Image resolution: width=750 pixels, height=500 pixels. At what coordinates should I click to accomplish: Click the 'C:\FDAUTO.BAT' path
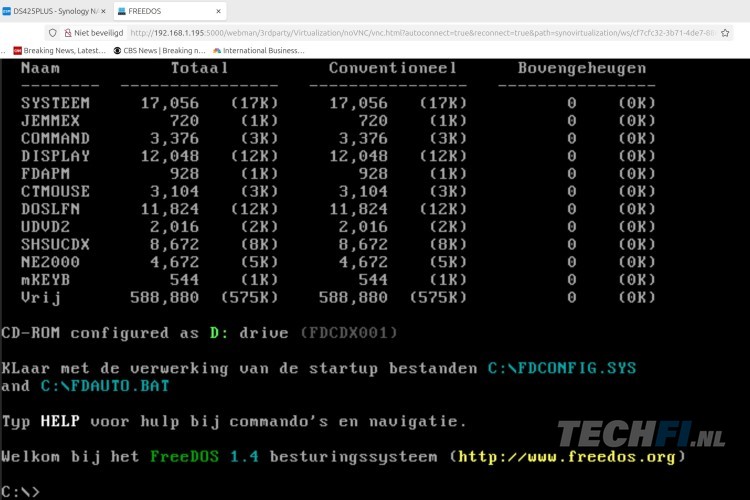click(x=105, y=386)
